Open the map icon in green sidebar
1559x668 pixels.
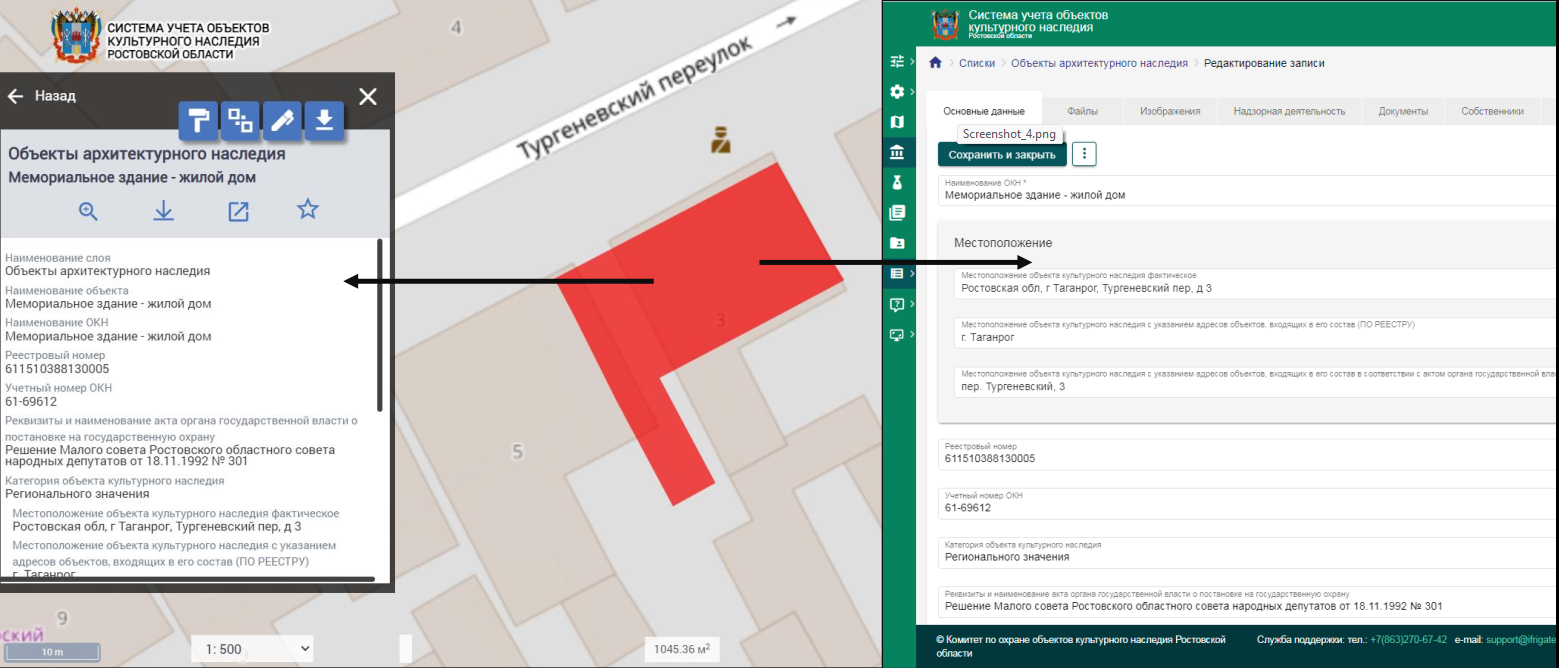tap(897, 122)
